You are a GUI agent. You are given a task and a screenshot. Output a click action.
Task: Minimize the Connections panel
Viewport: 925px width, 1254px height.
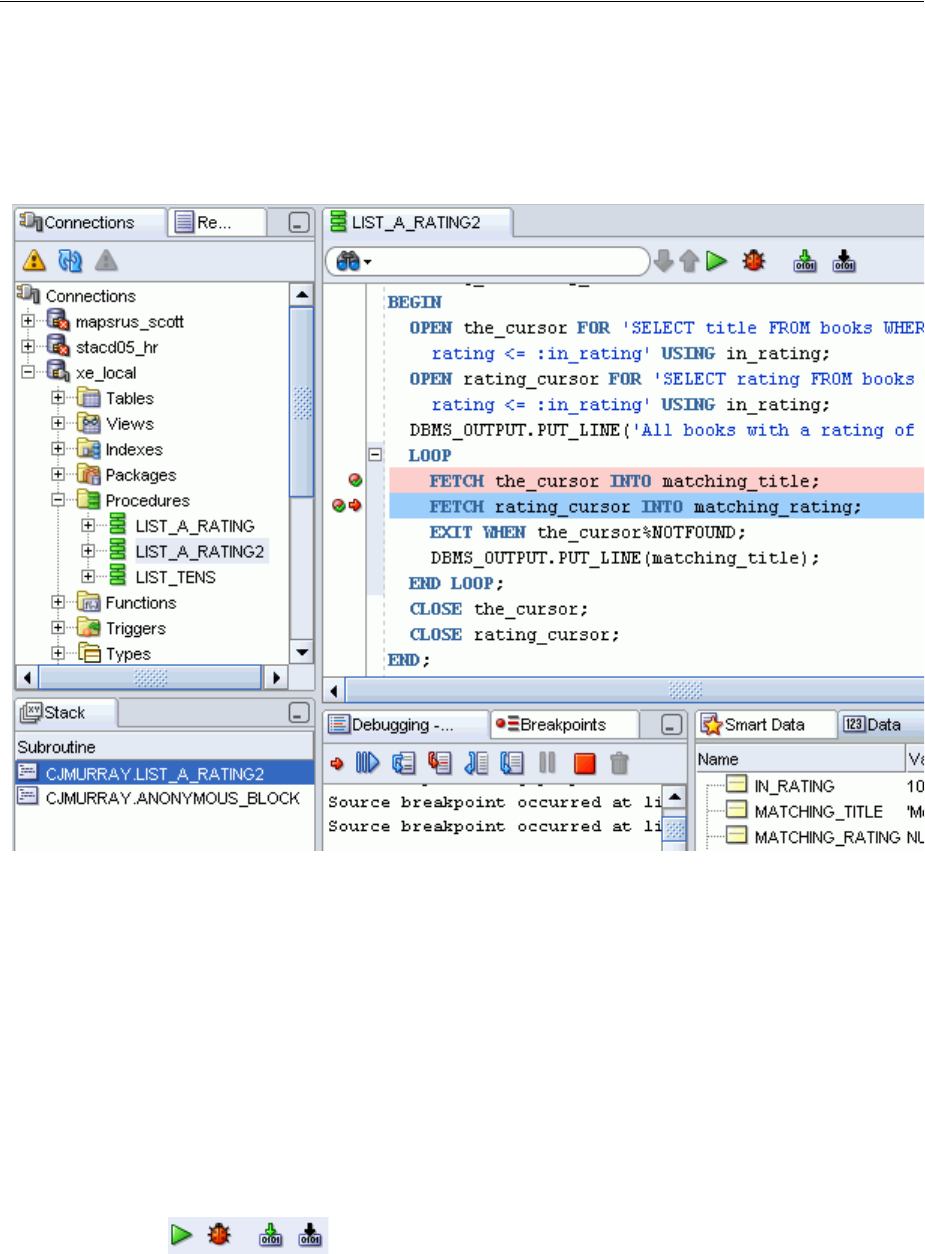pyautogui.click(x=297, y=222)
